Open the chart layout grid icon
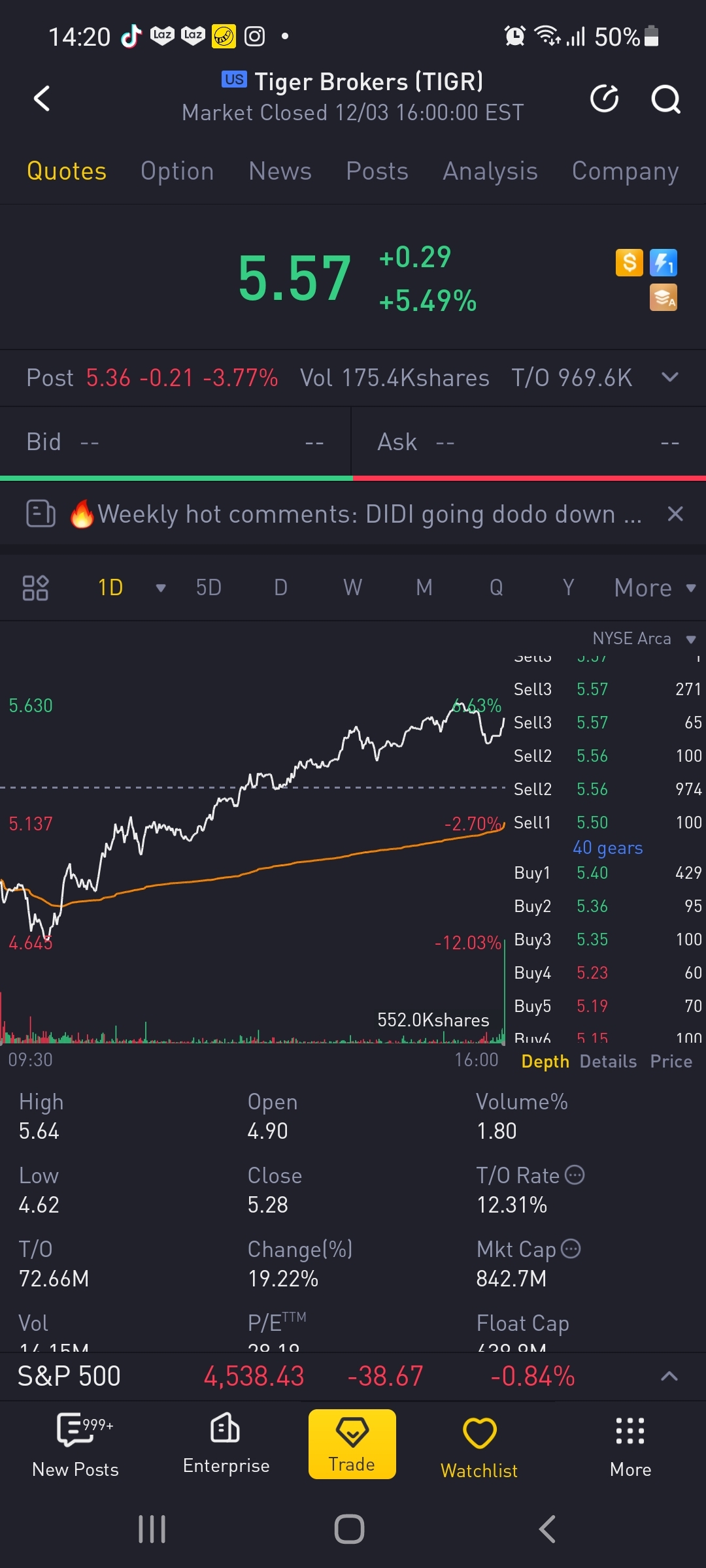 [x=35, y=587]
